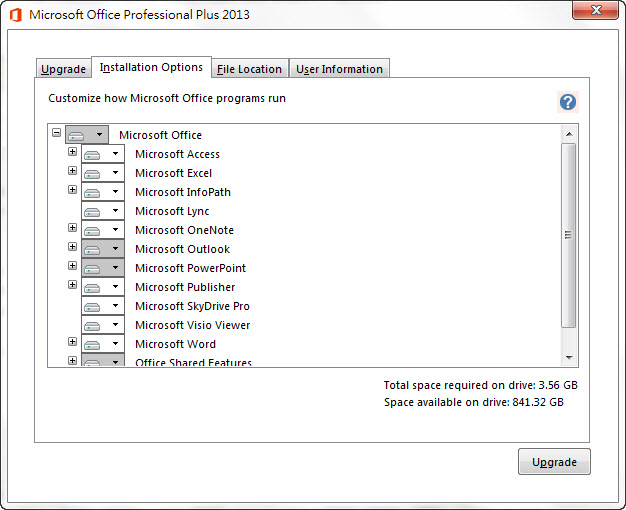Click the Upgrade button at bottom right
This screenshot has width=626, height=510.
coord(554,462)
